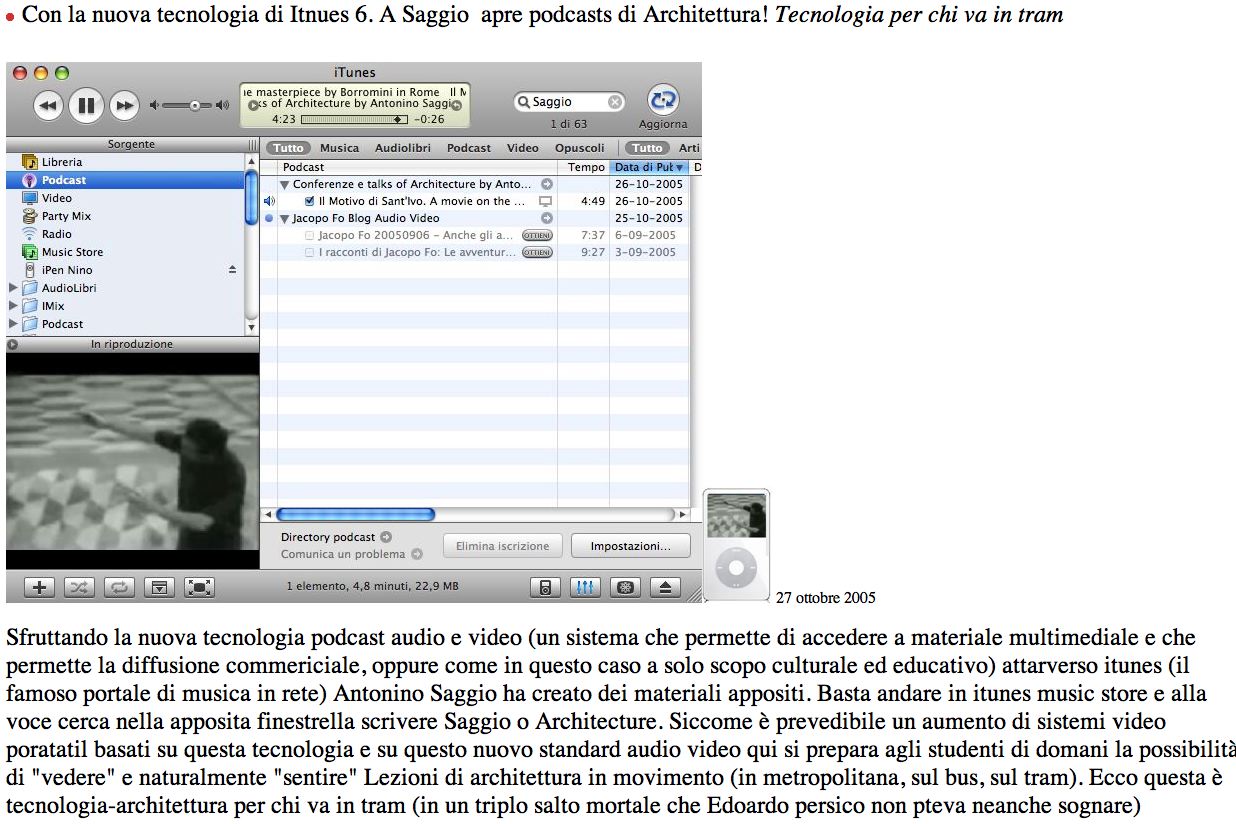
Task: Adjust the volume slider knob
Action: (x=195, y=105)
